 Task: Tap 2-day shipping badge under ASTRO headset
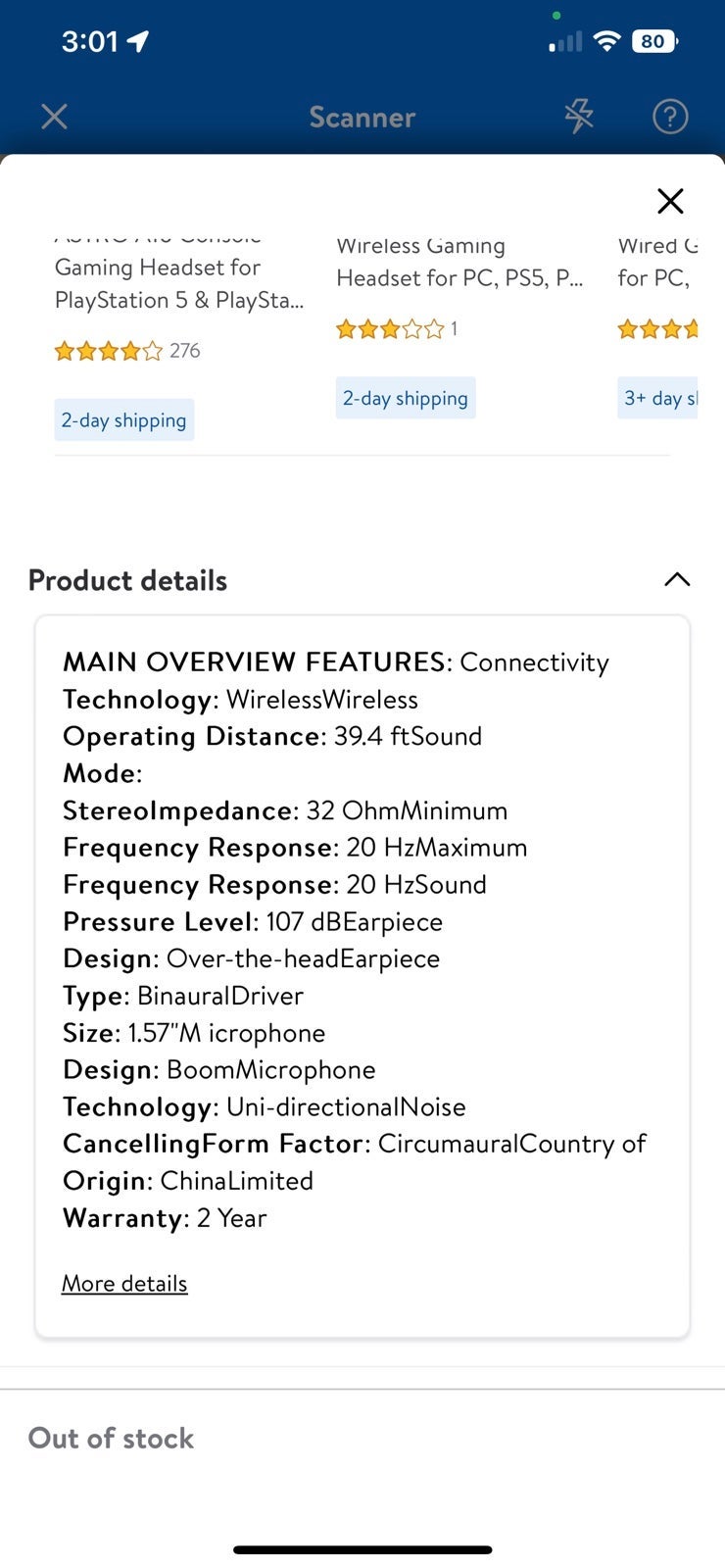[x=123, y=419]
